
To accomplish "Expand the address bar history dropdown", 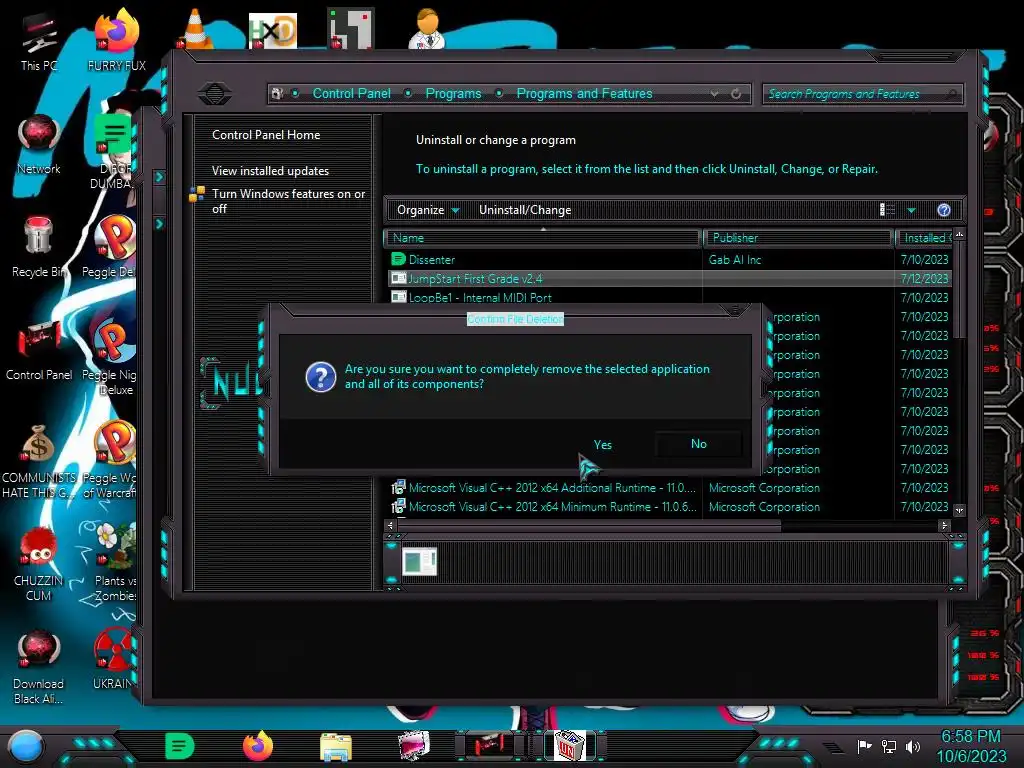I will [x=714, y=94].
